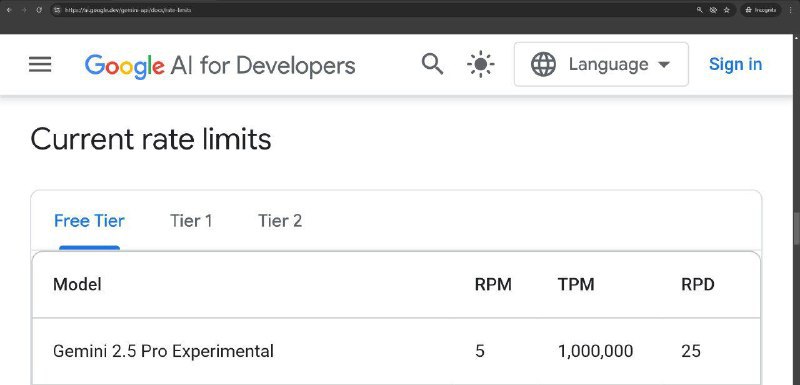Select the Free Tier tab
This screenshot has width=800, height=385.
coord(89,221)
